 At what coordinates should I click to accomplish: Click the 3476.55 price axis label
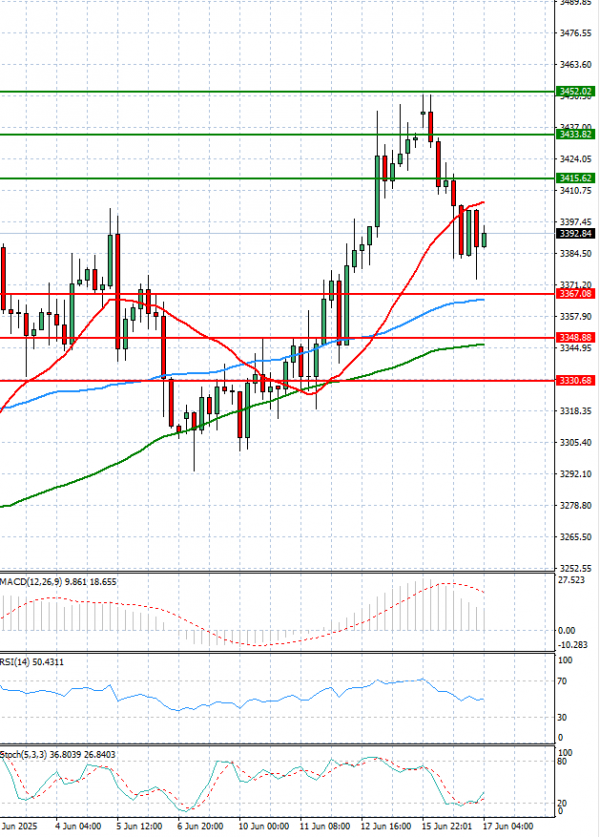point(575,33)
